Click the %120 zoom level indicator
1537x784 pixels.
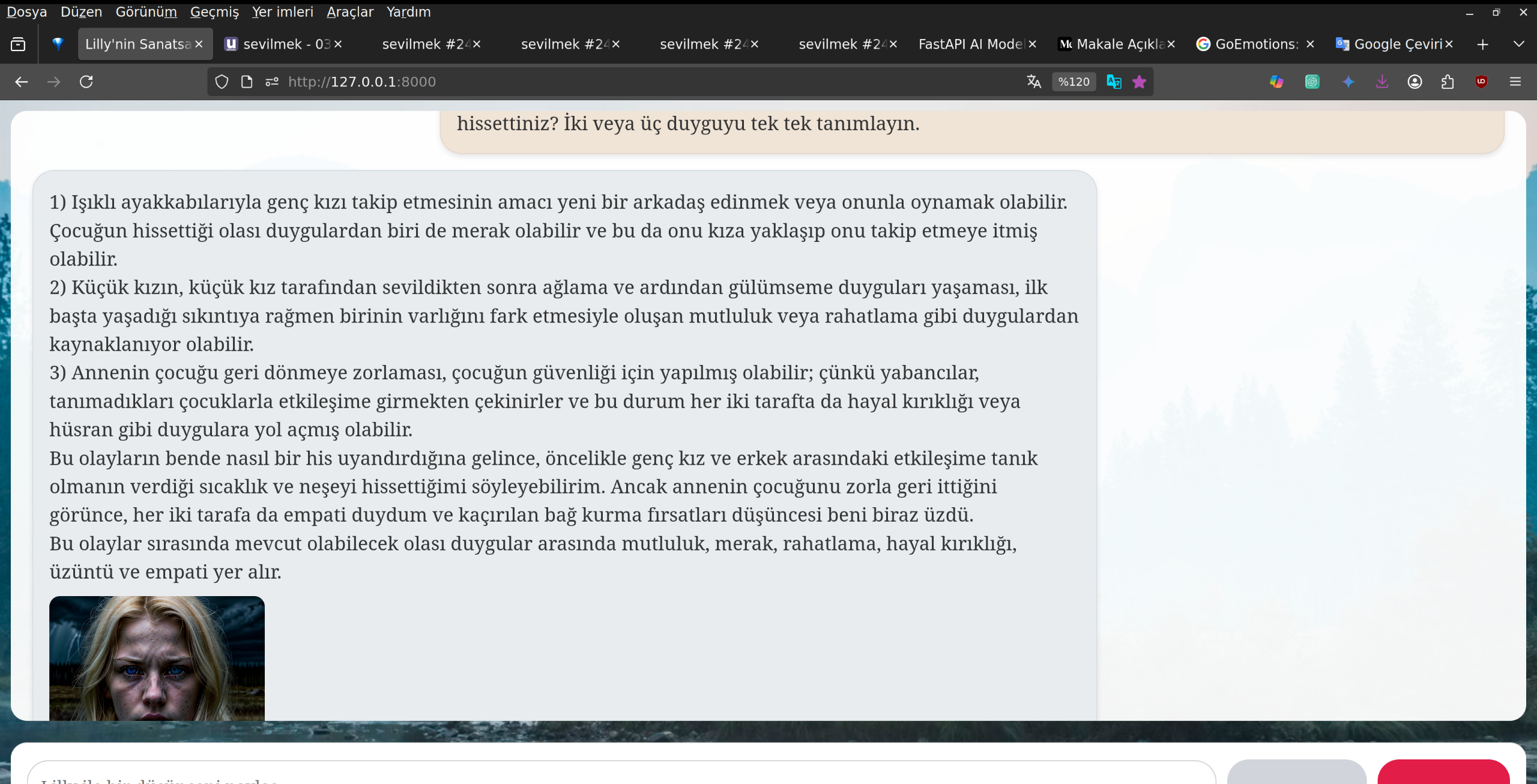click(1073, 82)
